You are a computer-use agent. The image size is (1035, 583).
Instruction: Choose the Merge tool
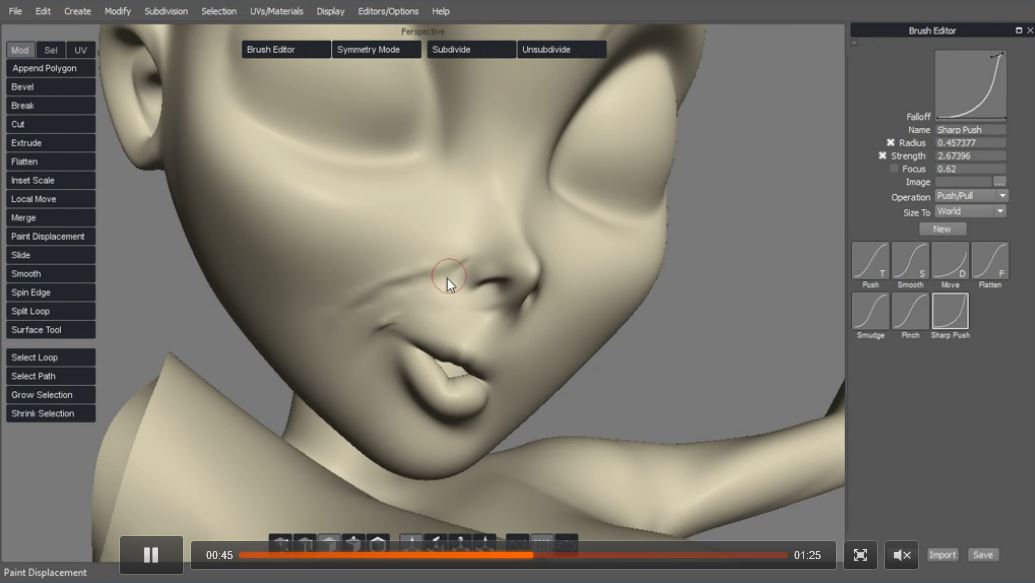click(51, 218)
